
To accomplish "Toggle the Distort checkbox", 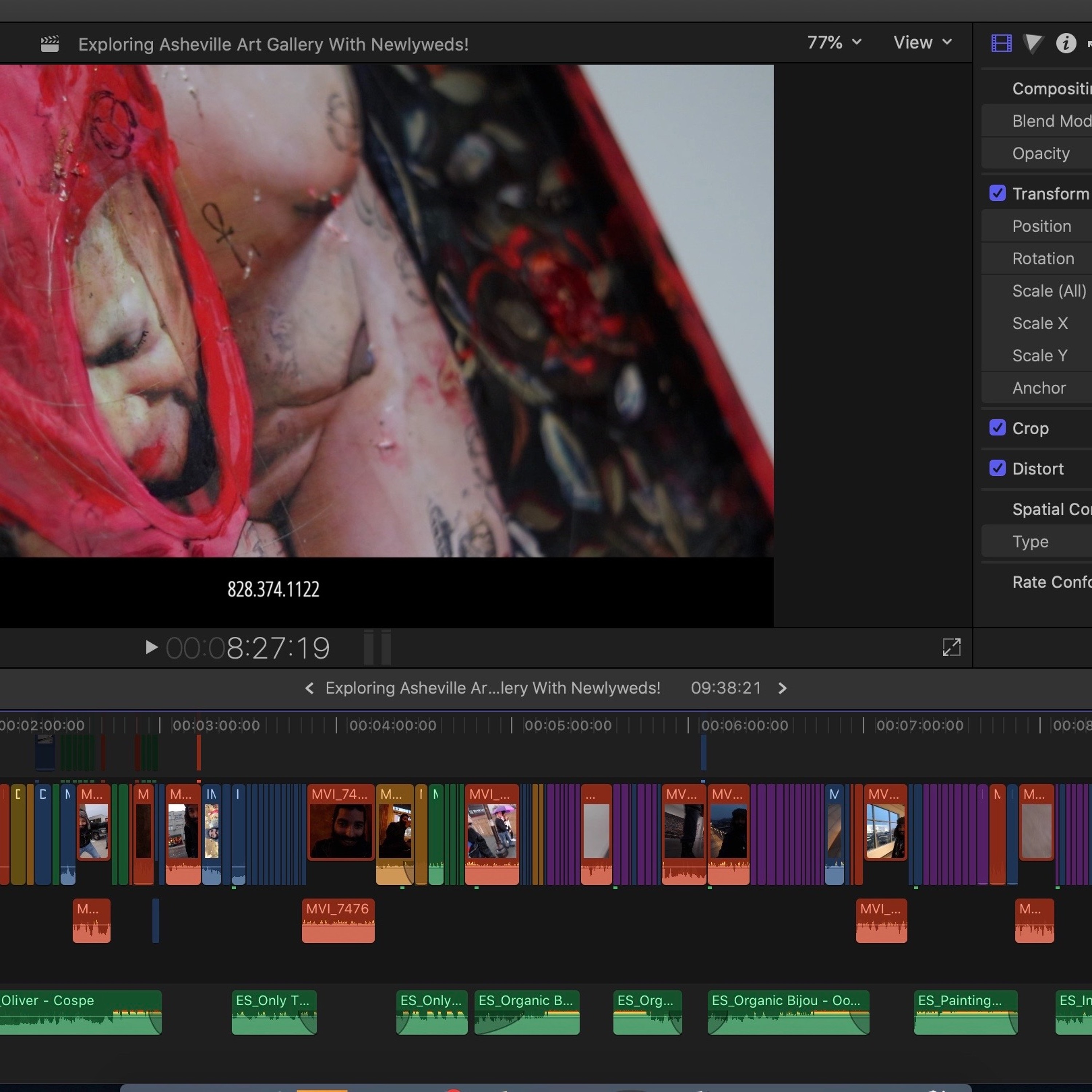I will click(998, 468).
